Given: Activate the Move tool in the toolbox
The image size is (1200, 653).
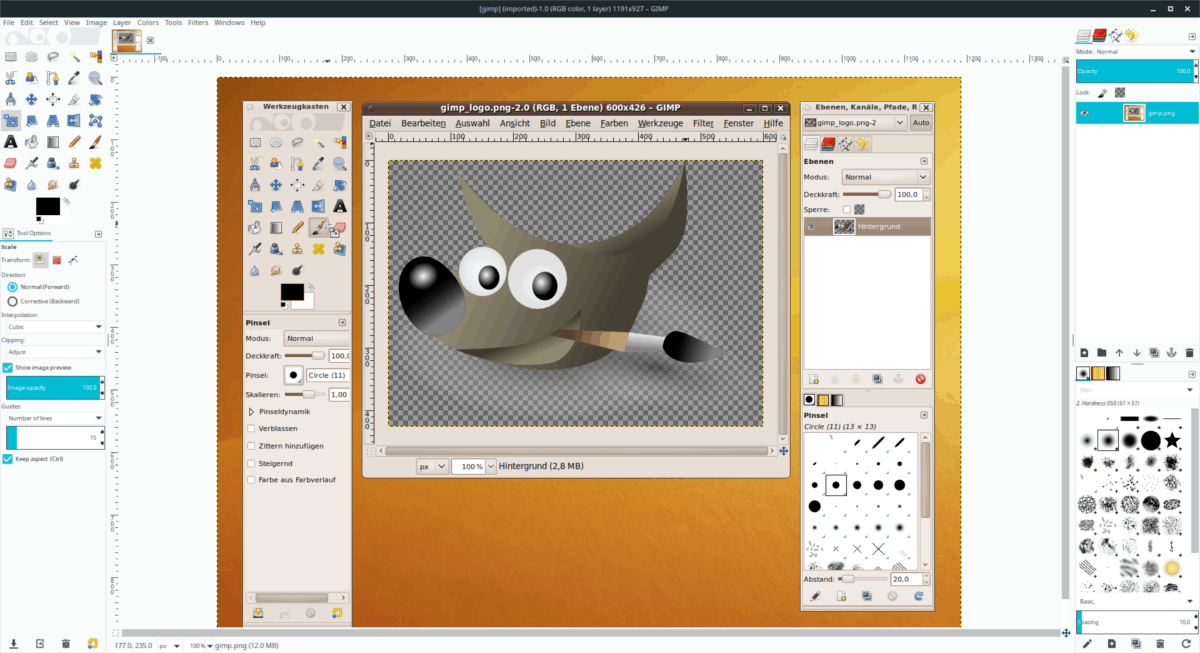Looking at the screenshot, I should [x=275, y=184].
